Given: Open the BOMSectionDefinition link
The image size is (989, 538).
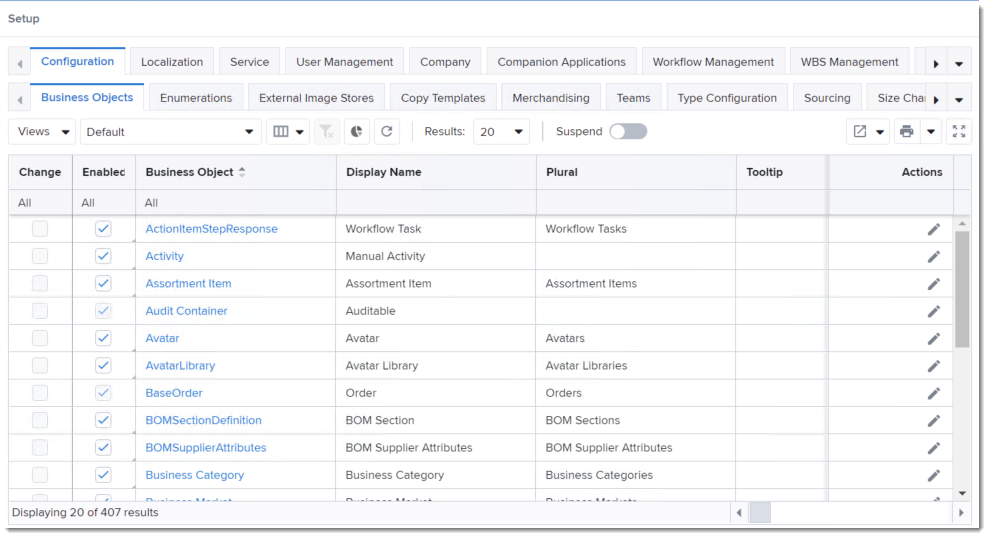Looking at the screenshot, I should click(x=203, y=421).
